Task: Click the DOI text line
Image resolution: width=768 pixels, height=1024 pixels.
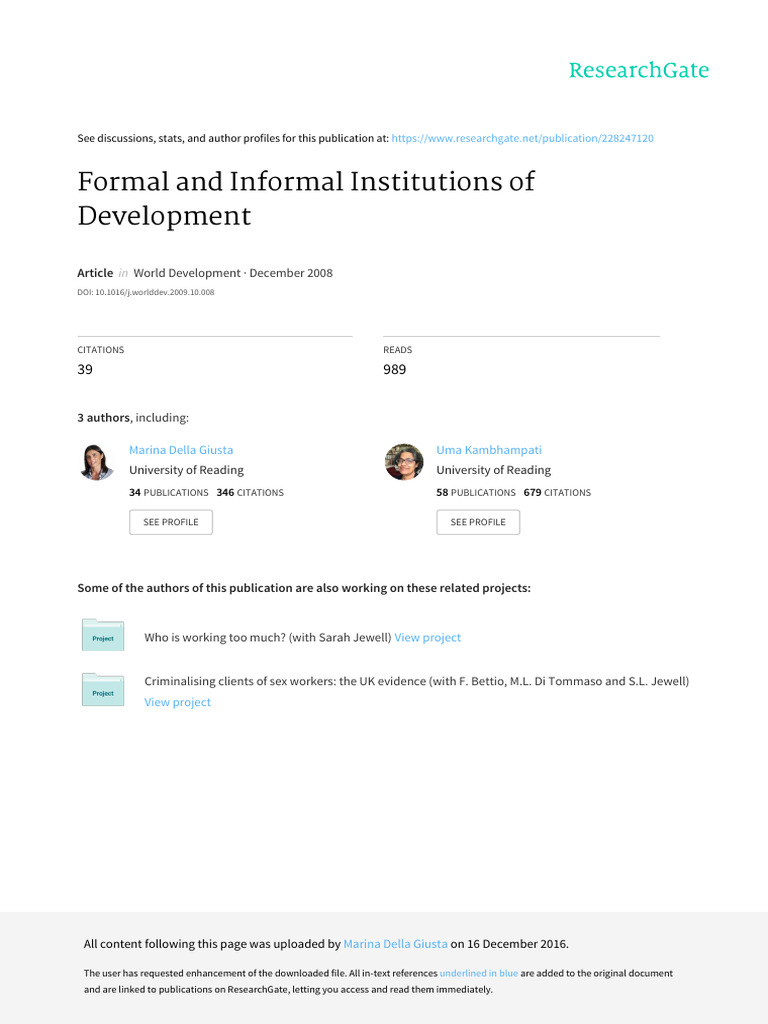Action: [146, 293]
